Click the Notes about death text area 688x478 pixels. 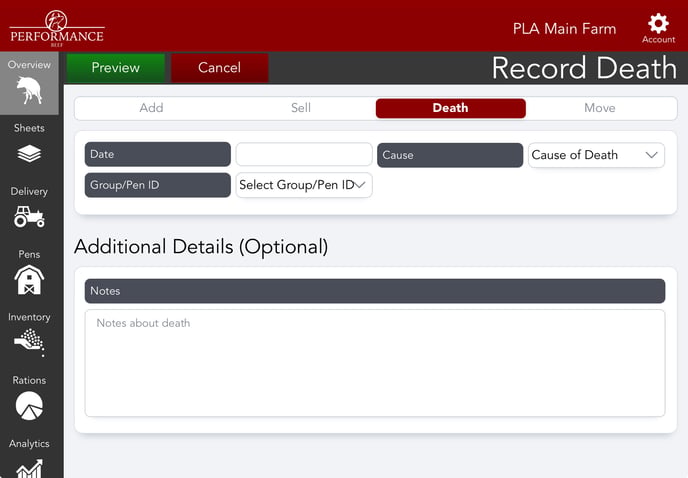click(374, 362)
